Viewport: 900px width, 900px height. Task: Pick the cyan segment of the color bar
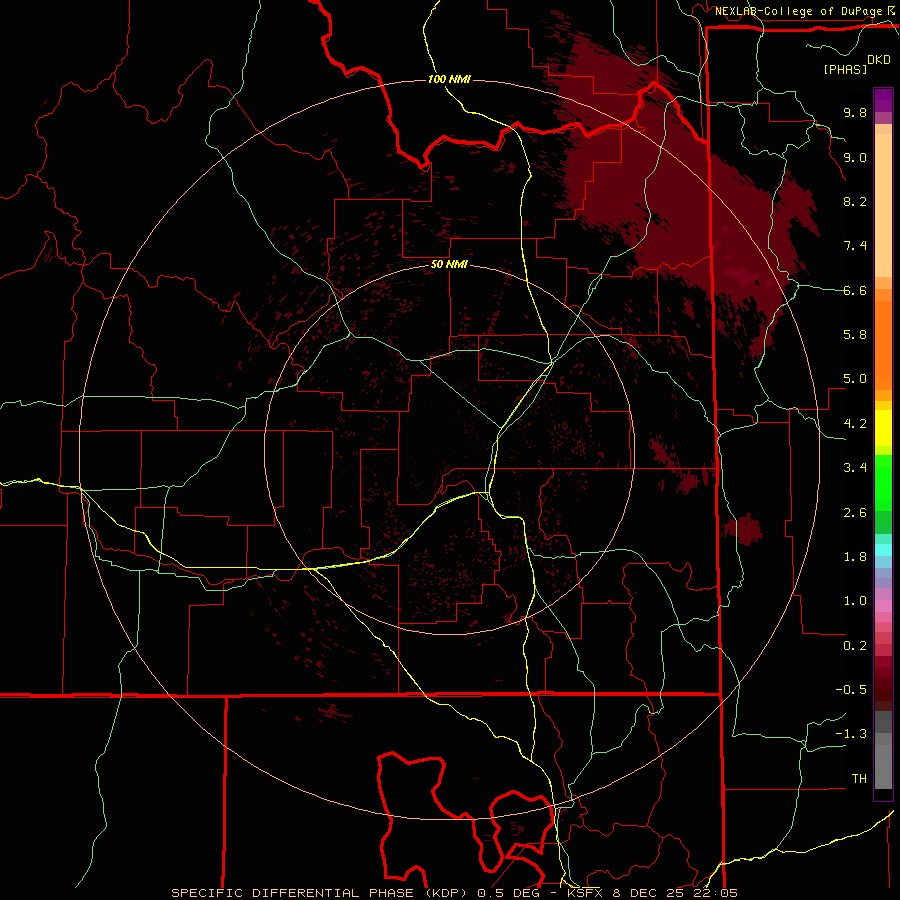pyautogui.click(x=883, y=550)
